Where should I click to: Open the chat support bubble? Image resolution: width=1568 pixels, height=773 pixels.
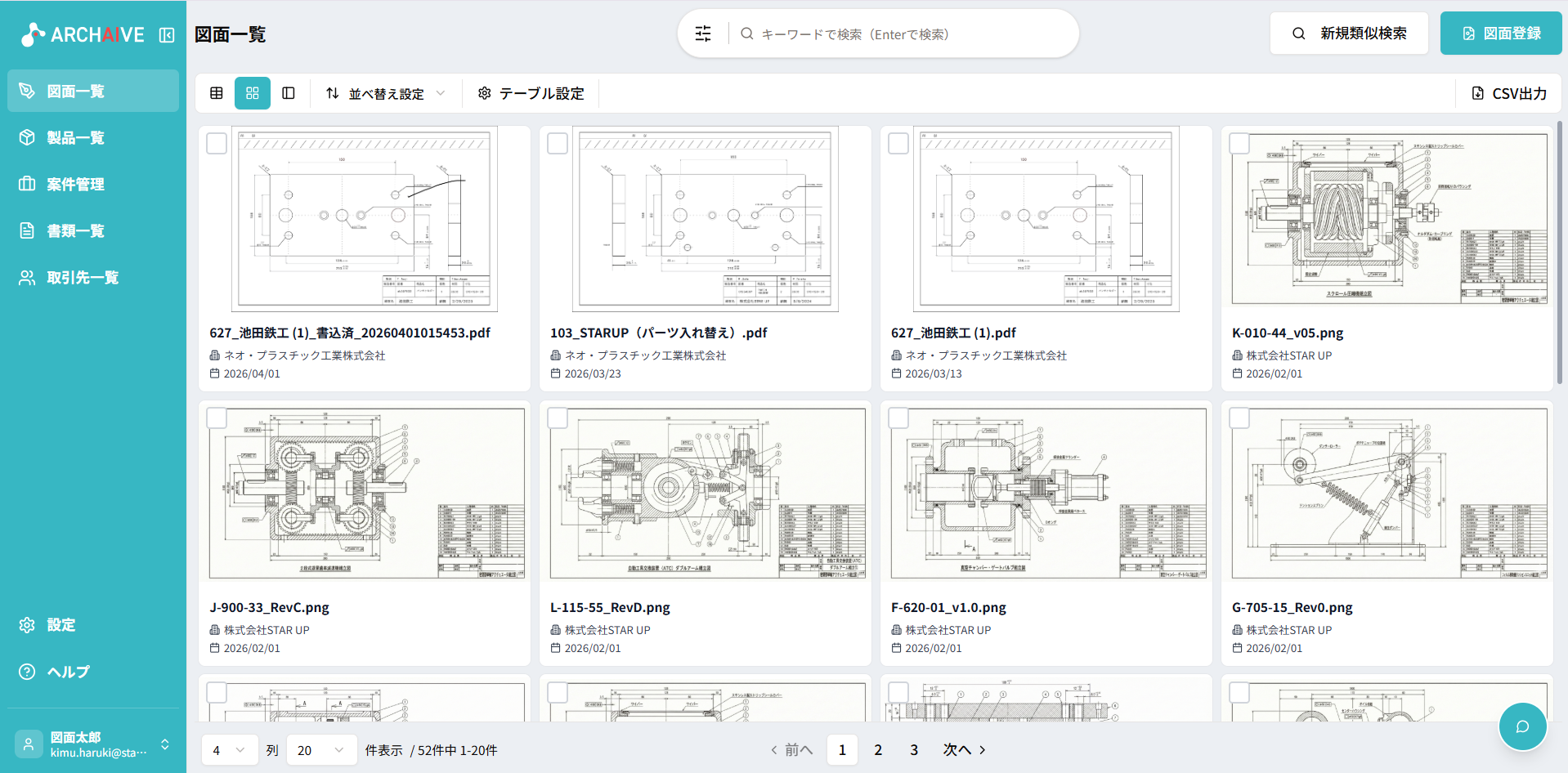(1522, 726)
